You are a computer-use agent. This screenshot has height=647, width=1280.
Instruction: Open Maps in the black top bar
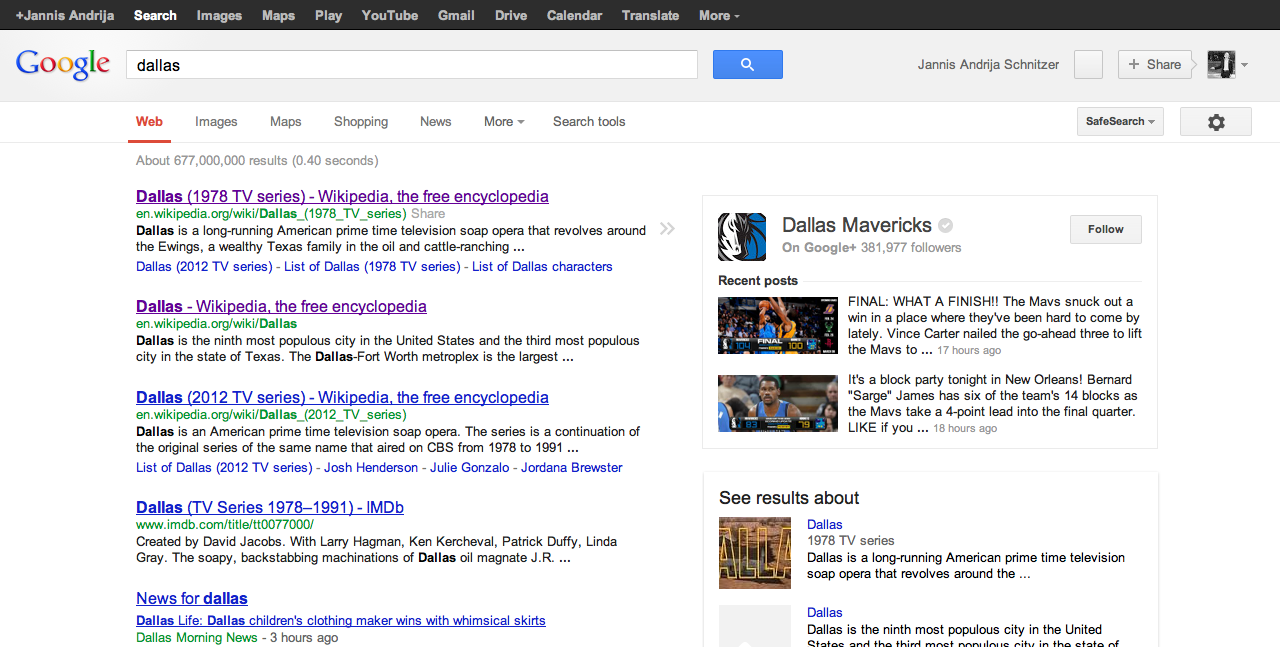coord(278,15)
